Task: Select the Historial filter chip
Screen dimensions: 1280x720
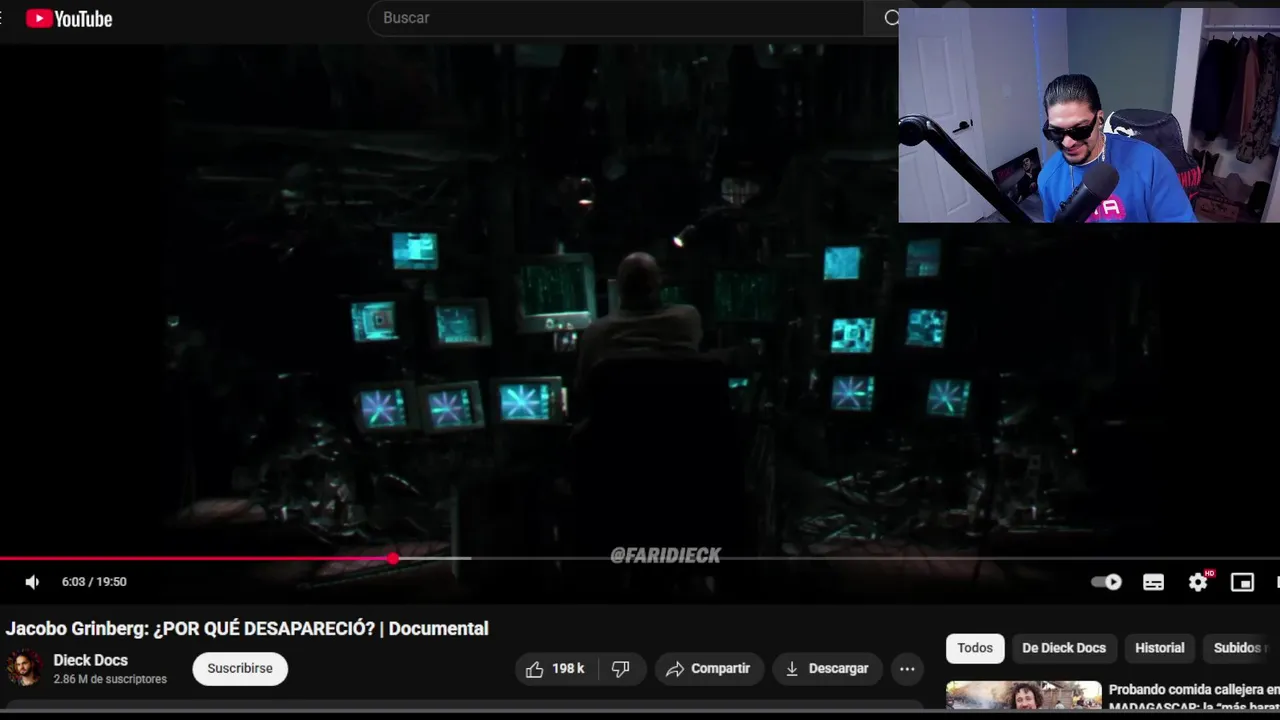Action: point(1160,648)
